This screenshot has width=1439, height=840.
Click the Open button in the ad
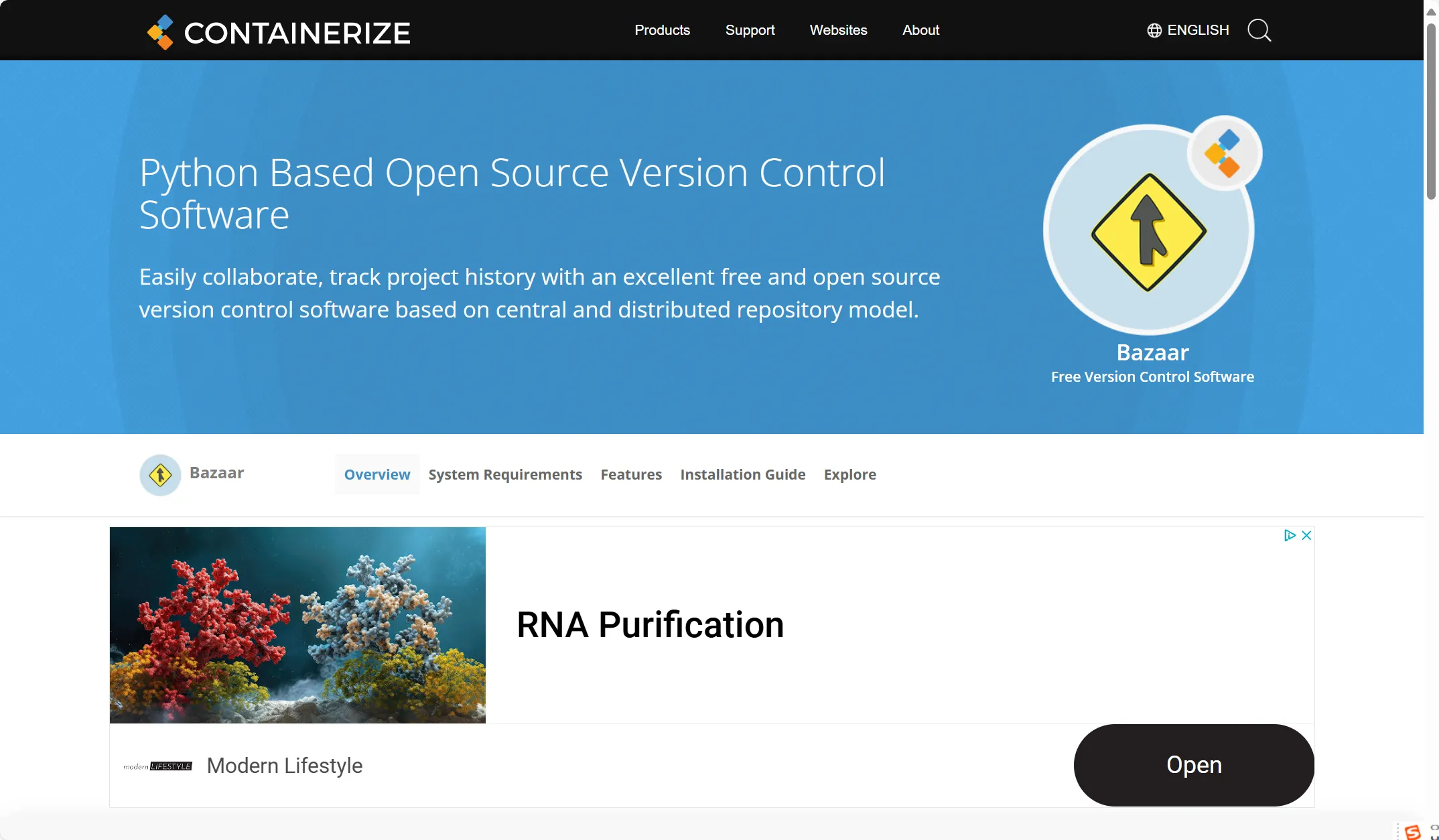(x=1193, y=765)
